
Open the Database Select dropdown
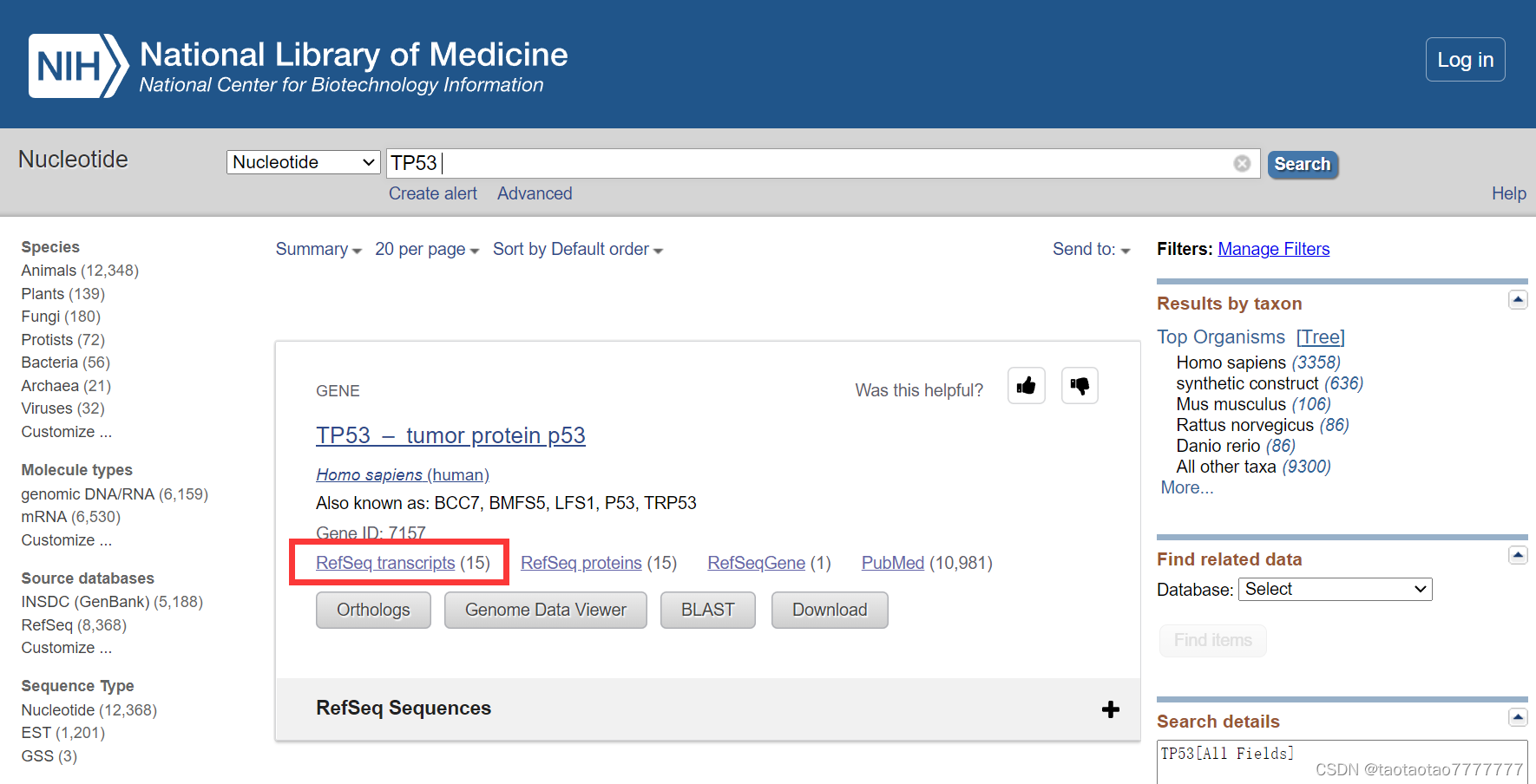(x=1335, y=589)
